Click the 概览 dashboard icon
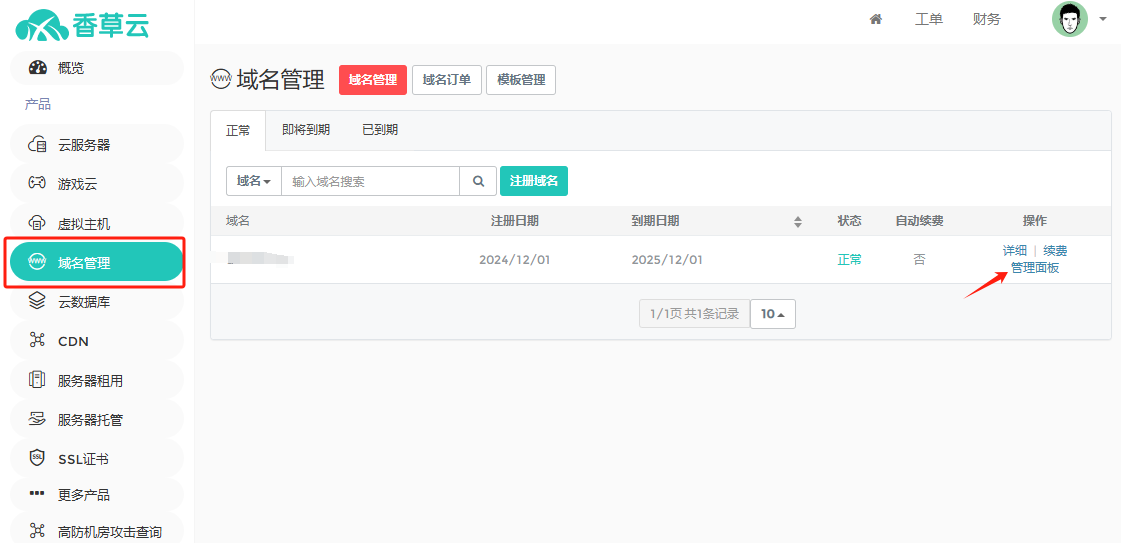Screen dimensions: 1121x543 37,68
